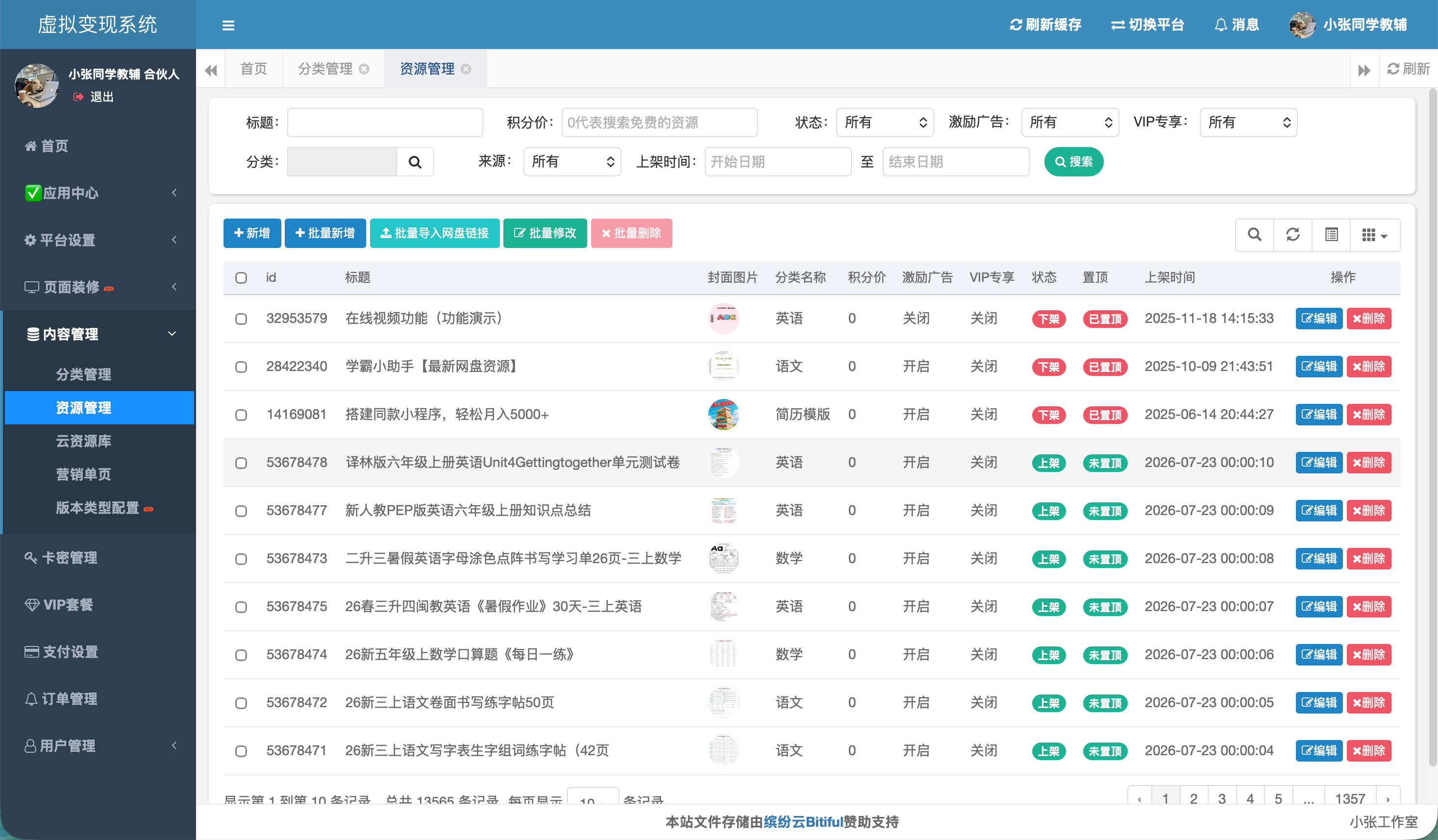This screenshot has width=1438, height=840.
Task: Expand 应用中心 sidebar menu
Action: pos(98,193)
